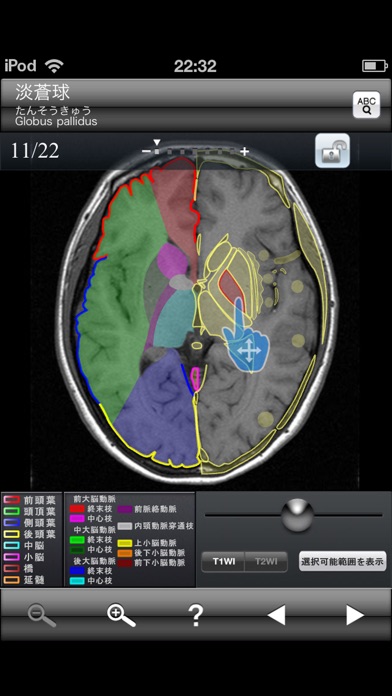Tap the cyan central branch region

coord(175,317)
